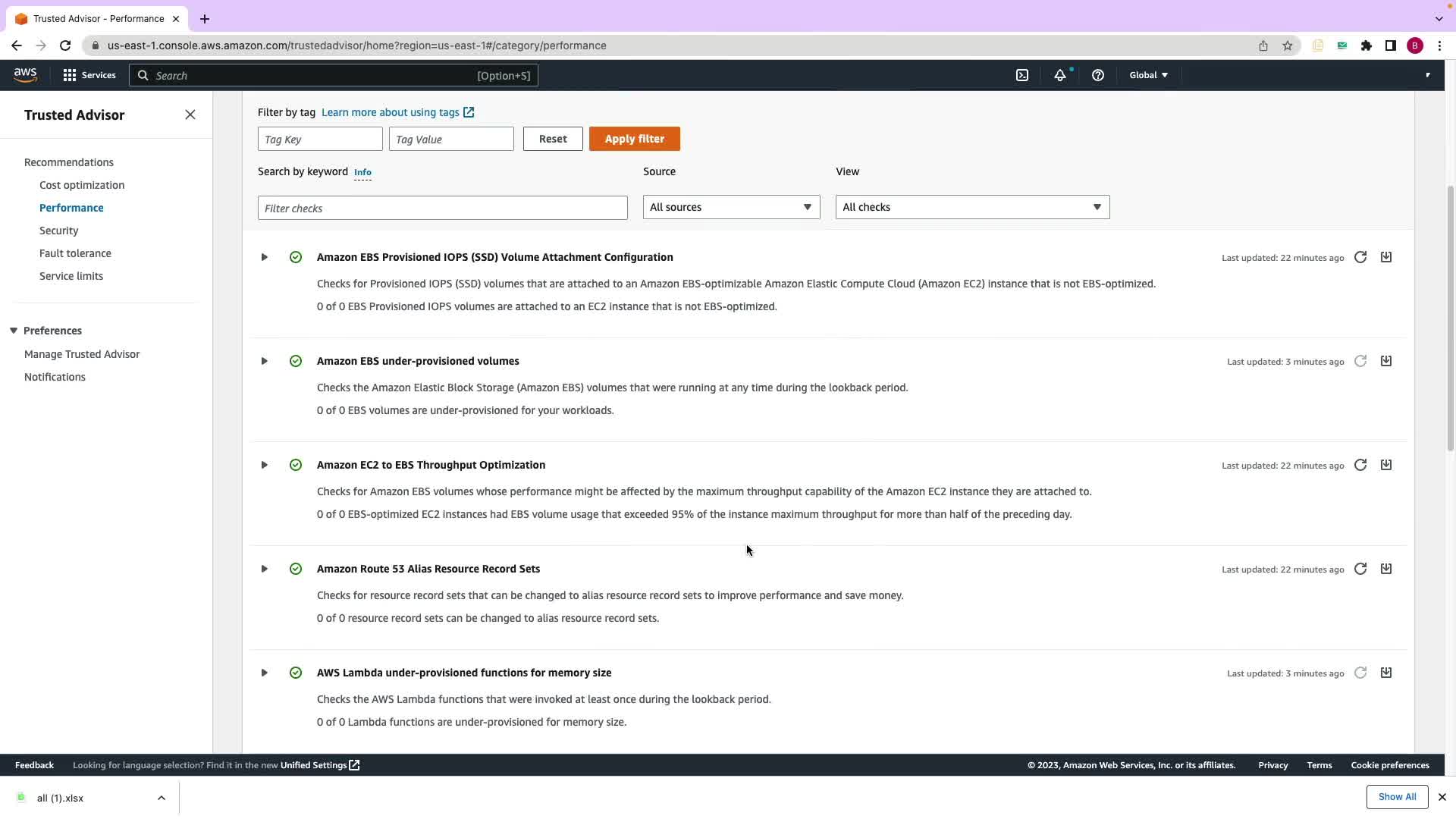Open the All sources dropdown
Screen dimensions: 1456x819
coord(731,207)
